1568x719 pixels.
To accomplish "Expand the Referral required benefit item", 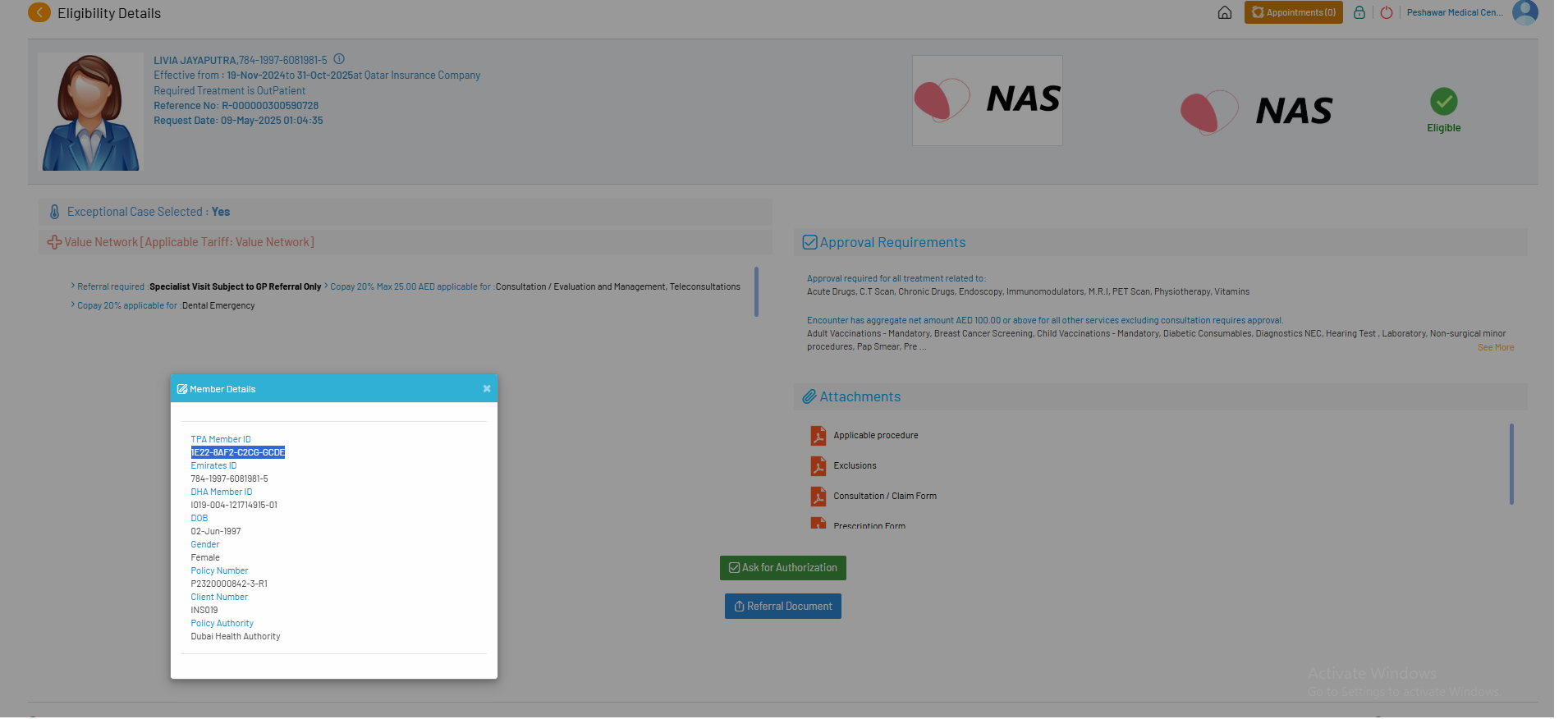I will pos(196,286).
